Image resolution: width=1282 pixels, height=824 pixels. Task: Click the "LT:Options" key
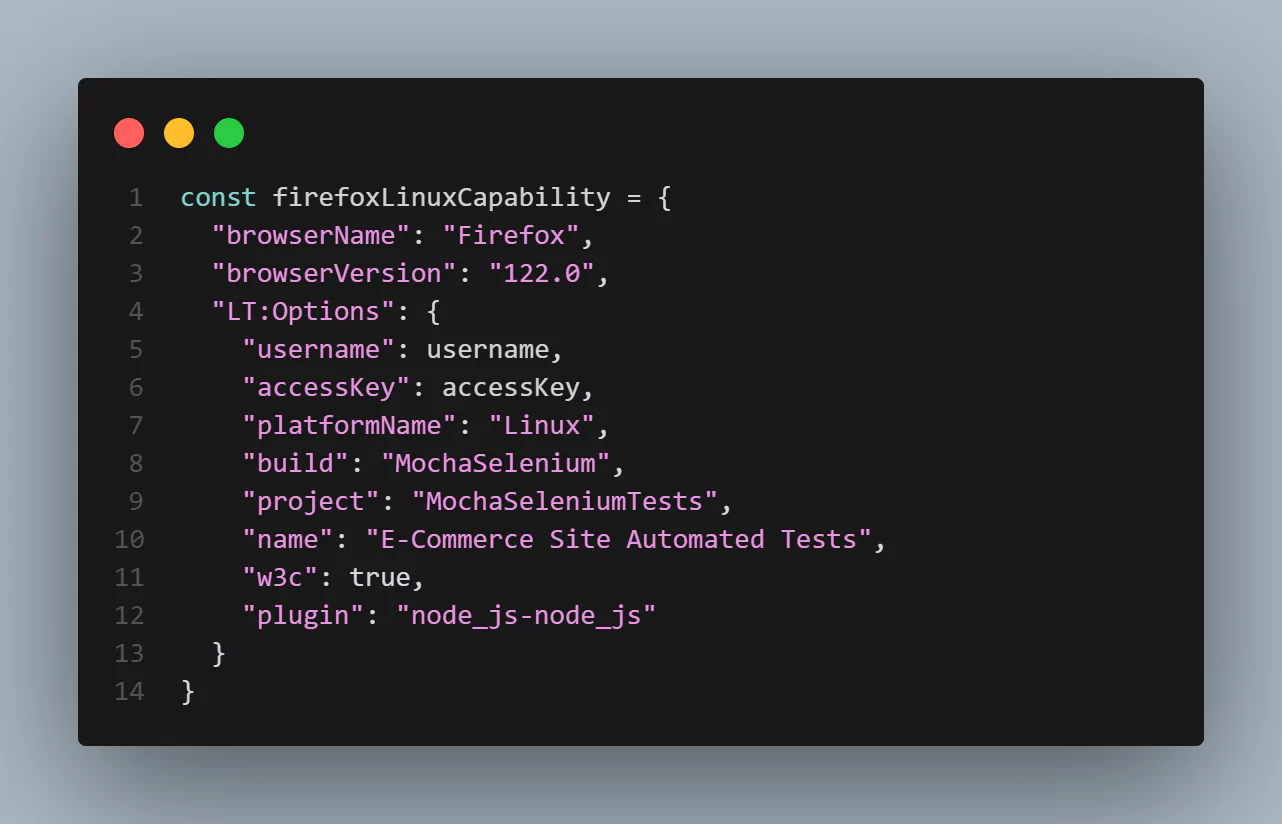[296, 311]
